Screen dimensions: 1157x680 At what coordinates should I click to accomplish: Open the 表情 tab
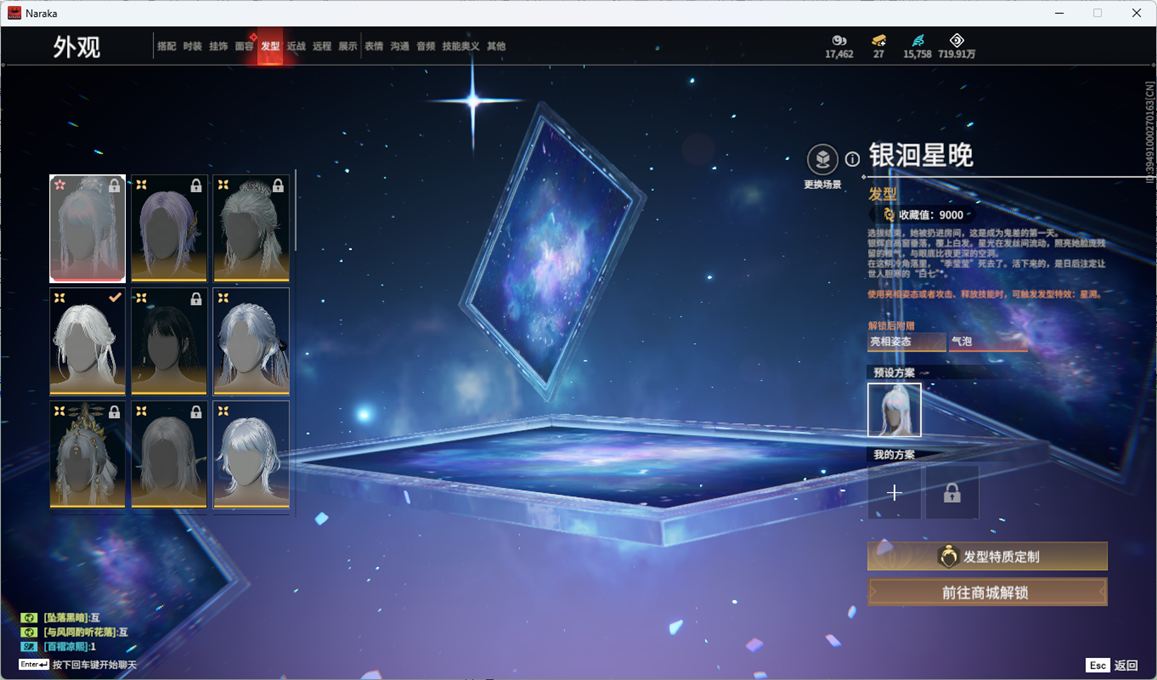pyautogui.click(x=374, y=46)
